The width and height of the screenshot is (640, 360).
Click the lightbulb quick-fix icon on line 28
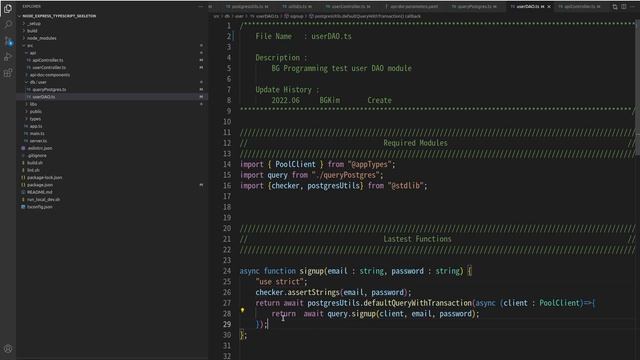[x=242, y=310]
